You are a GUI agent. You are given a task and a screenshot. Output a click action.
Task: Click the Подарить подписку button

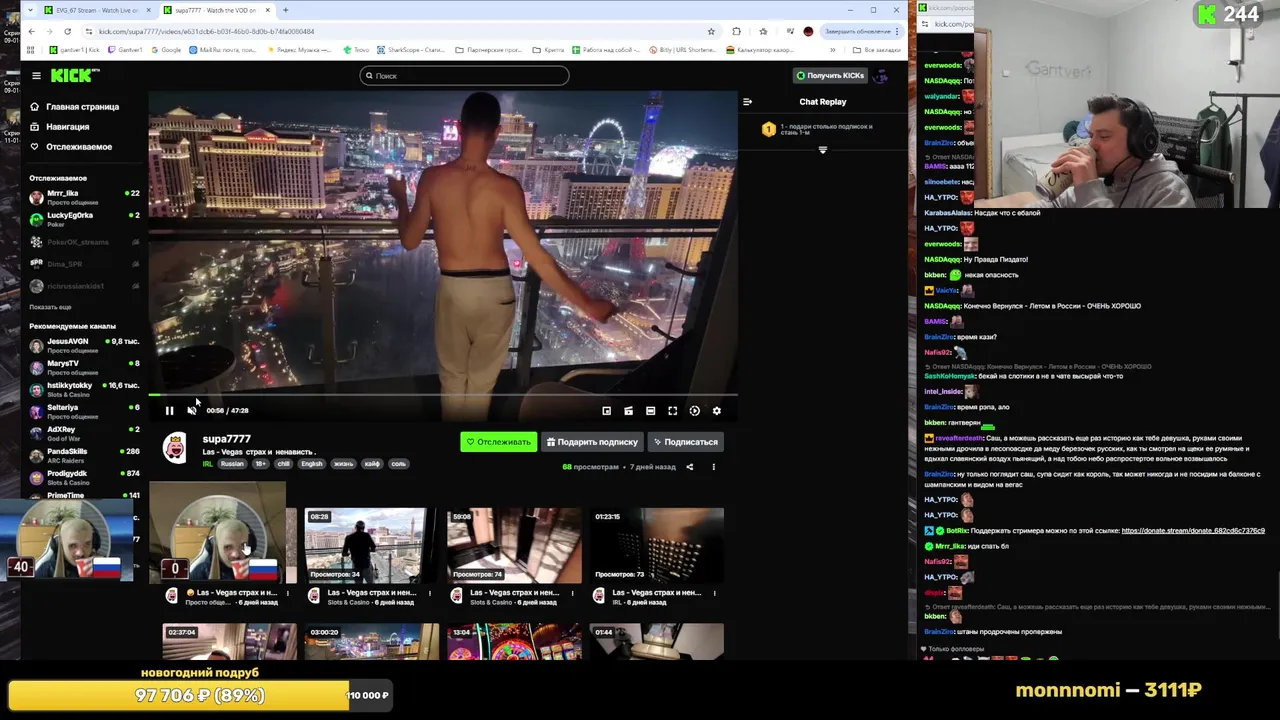(592, 442)
